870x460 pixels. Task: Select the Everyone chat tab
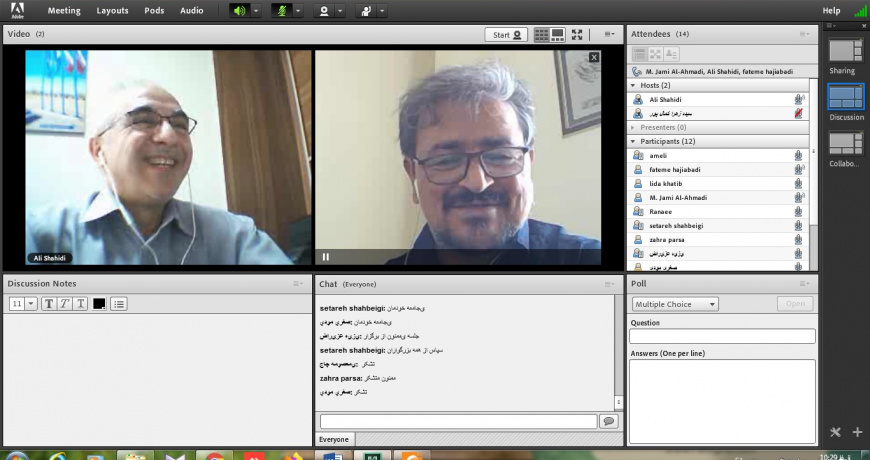333,439
